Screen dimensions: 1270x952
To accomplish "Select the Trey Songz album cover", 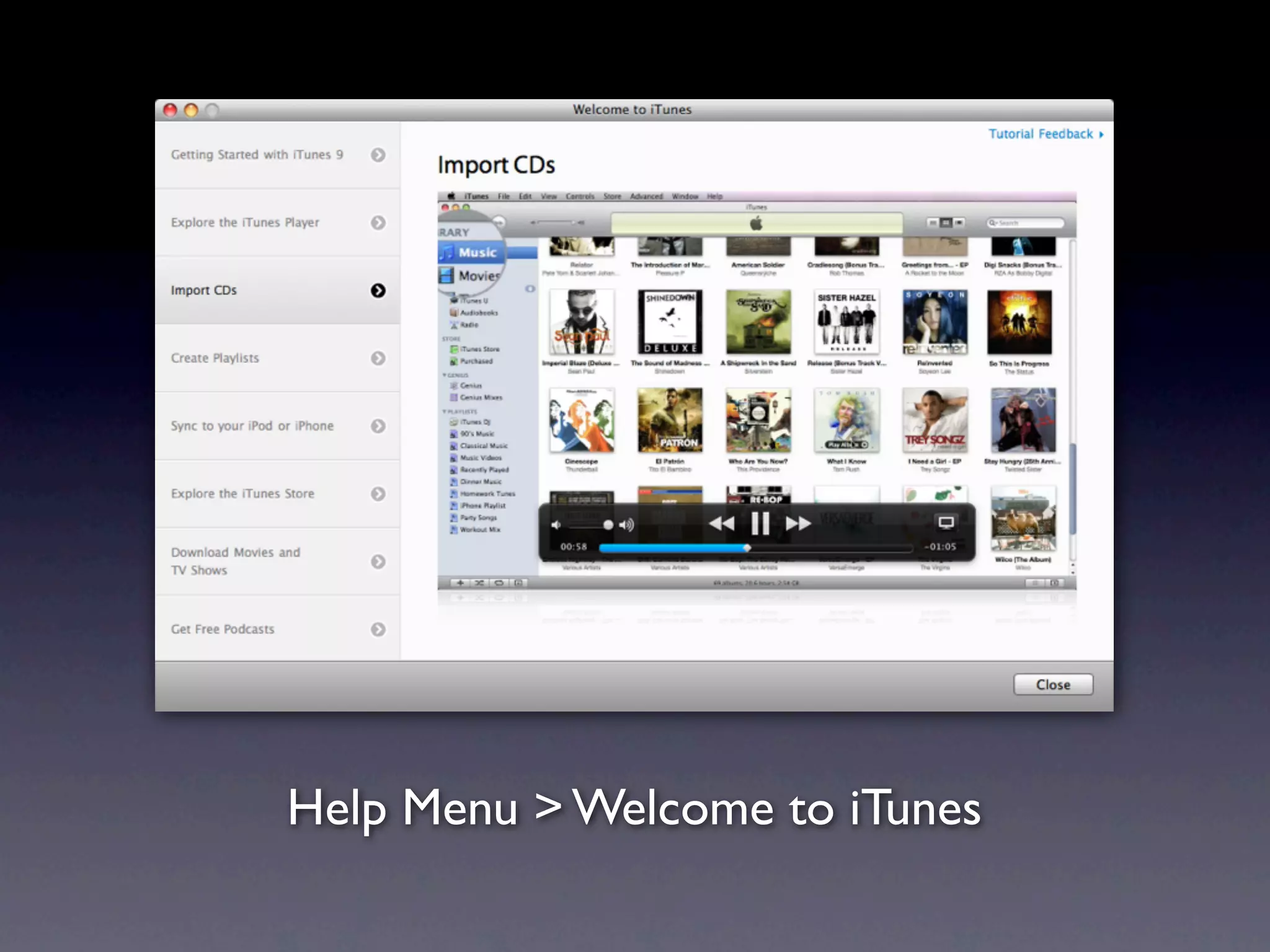I will [x=935, y=421].
